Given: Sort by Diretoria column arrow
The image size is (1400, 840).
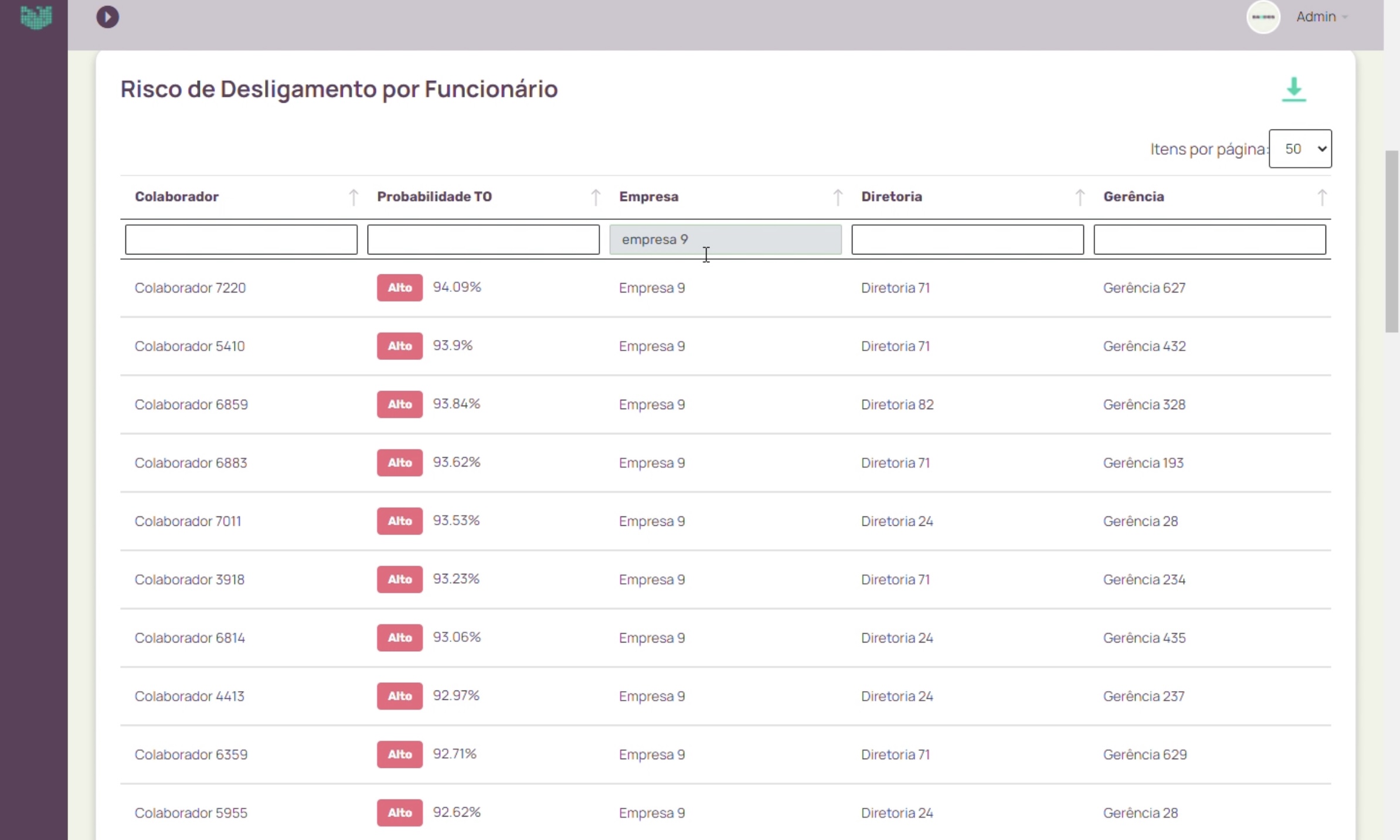Looking at the screenshot, I should click(x=1079, y=197).
